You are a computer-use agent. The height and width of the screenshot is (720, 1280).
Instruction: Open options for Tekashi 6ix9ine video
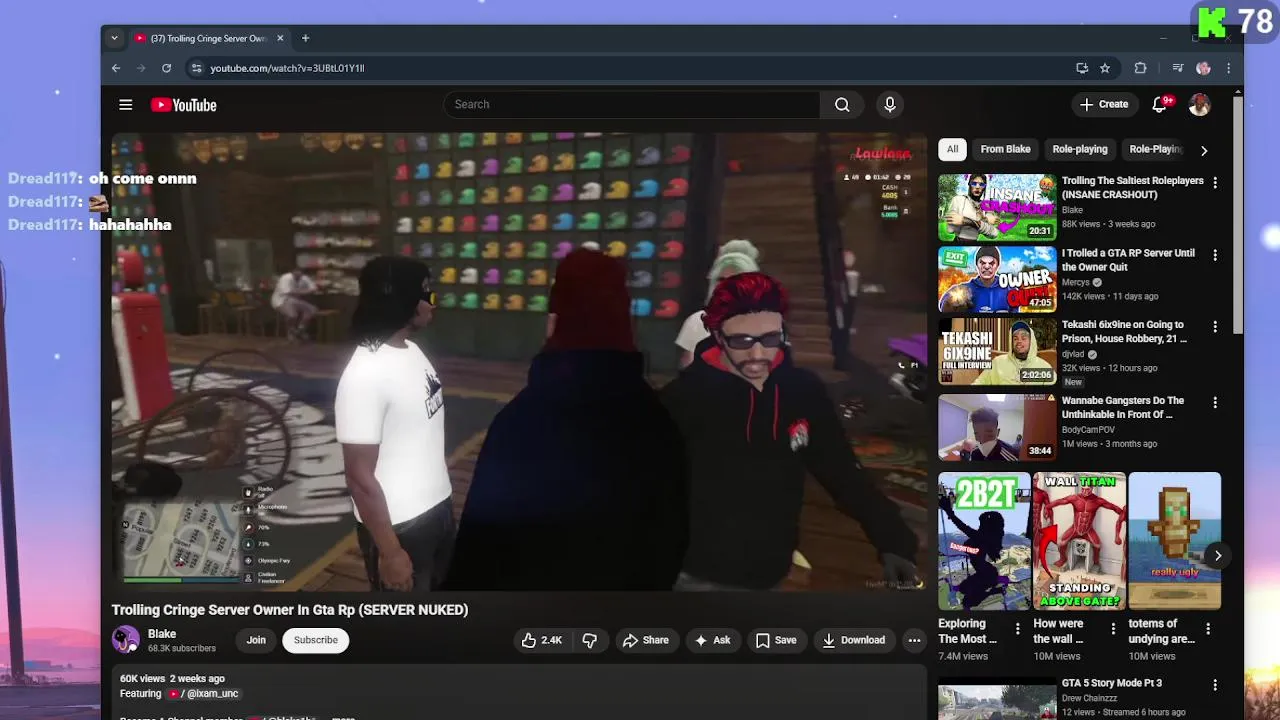[x=1215, y=327]
